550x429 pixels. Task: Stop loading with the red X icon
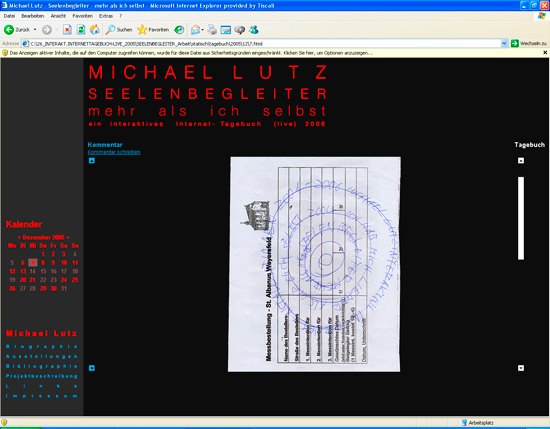point(67,30)
